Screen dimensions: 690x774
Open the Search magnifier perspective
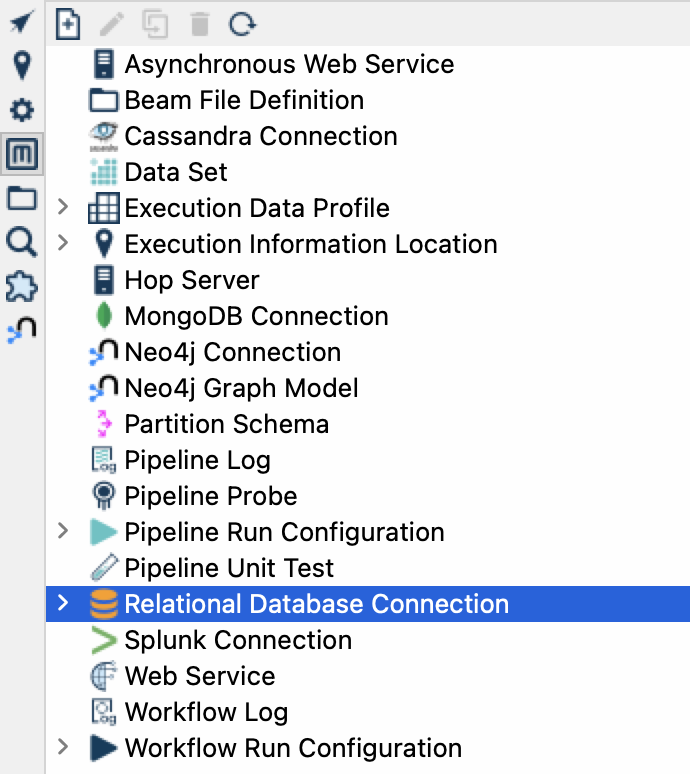pyautogui.click(x=22, y=242)
